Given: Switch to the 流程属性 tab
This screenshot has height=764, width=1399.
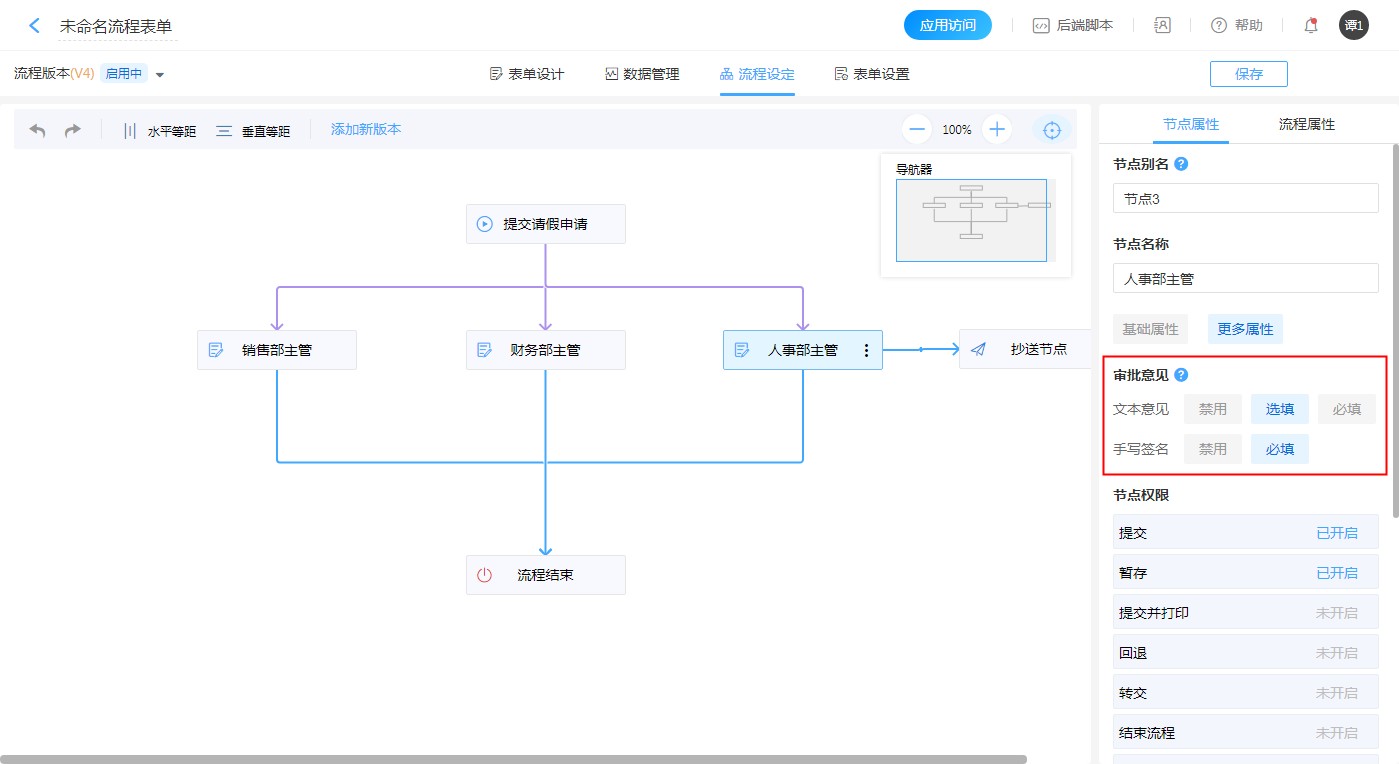Looking at the screenshot, I should 1306,125.
